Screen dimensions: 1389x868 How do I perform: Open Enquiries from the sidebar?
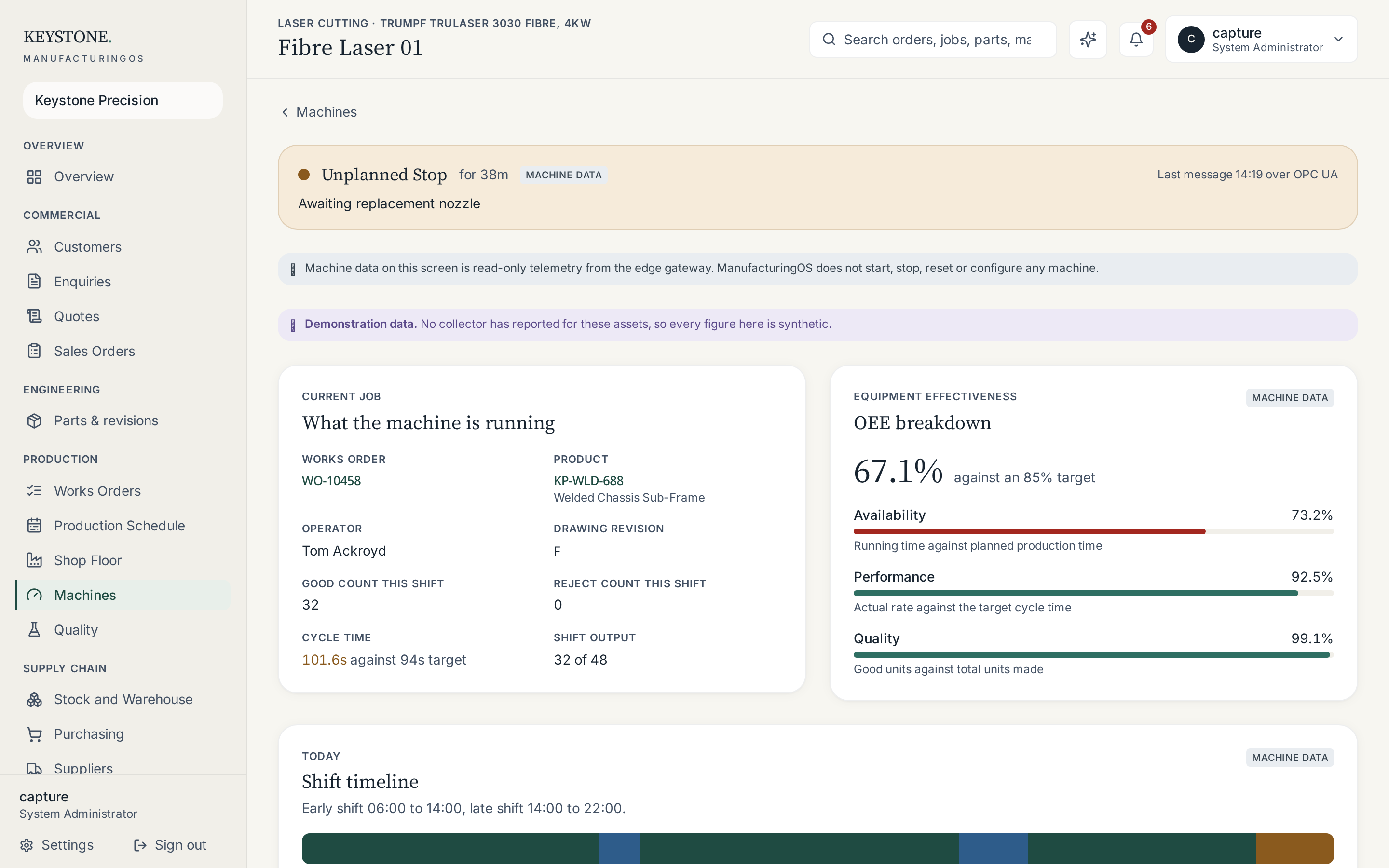pos(123,281)
